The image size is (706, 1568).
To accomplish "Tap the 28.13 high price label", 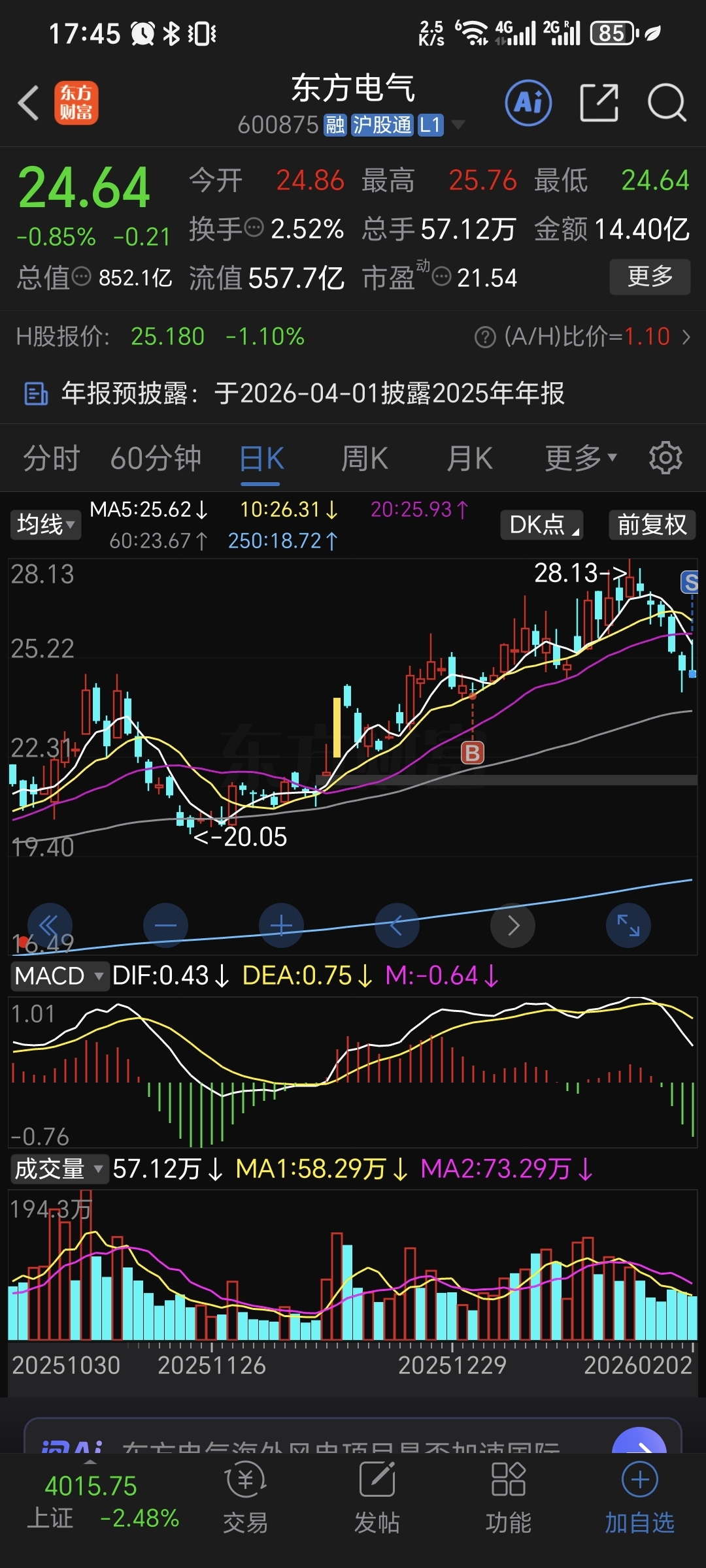I will [580, 573].
